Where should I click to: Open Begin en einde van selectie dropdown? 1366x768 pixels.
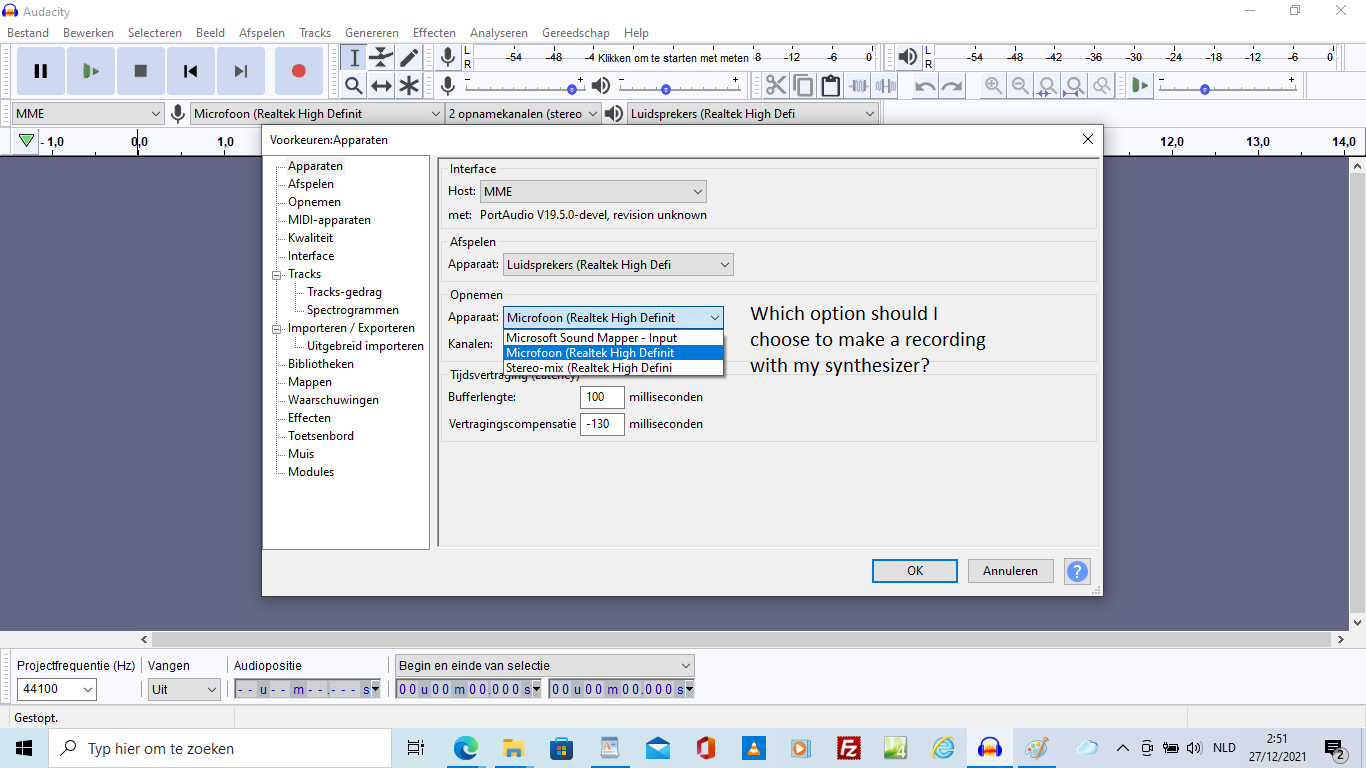pos(544,665)
